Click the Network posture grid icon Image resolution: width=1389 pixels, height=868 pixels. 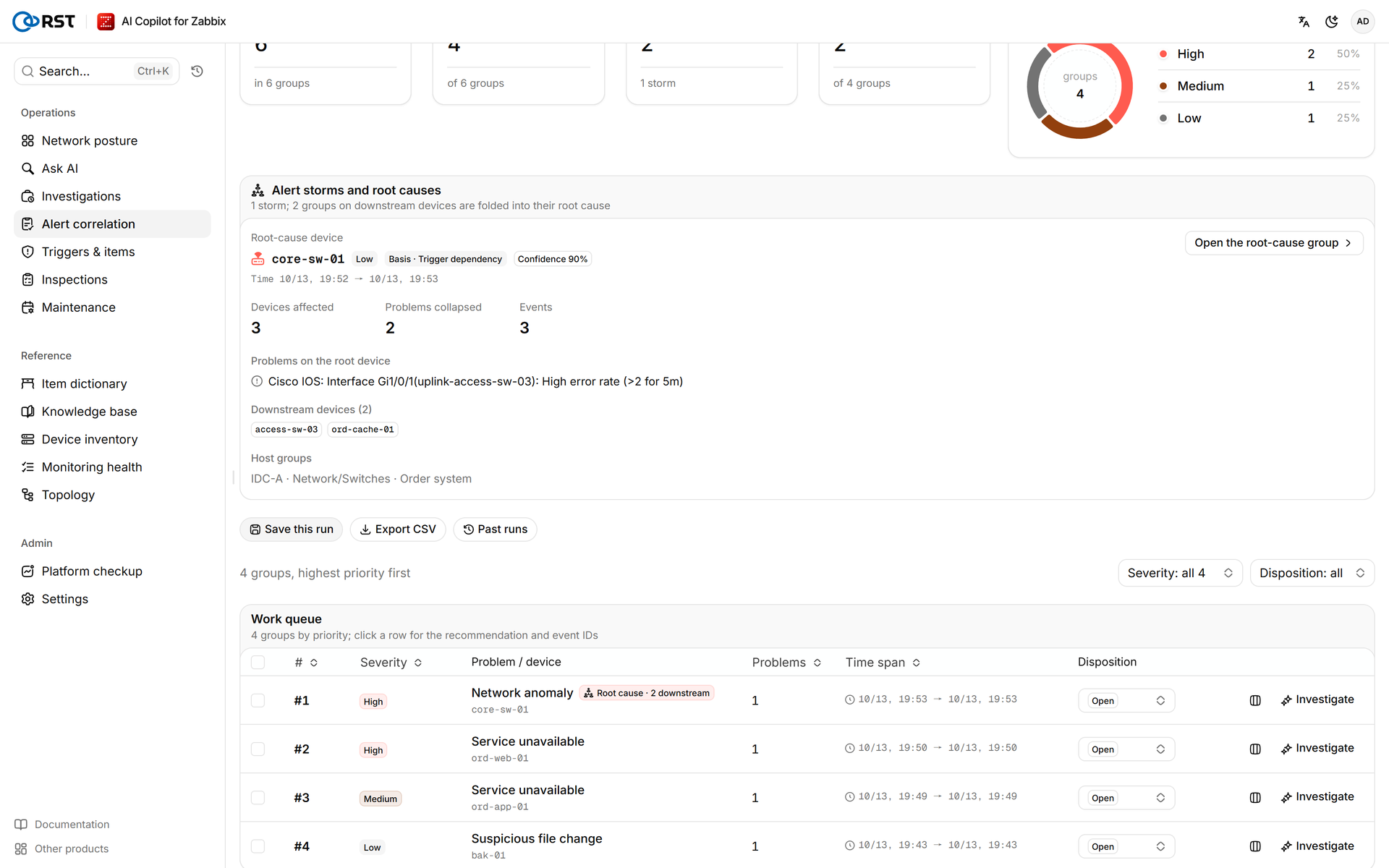click(x=27, y=140)
